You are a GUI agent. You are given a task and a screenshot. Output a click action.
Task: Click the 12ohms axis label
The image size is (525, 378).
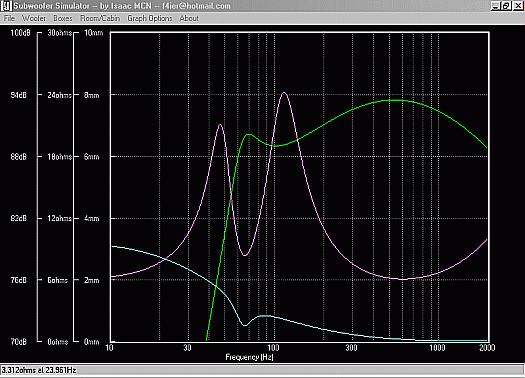pos(60,218)
